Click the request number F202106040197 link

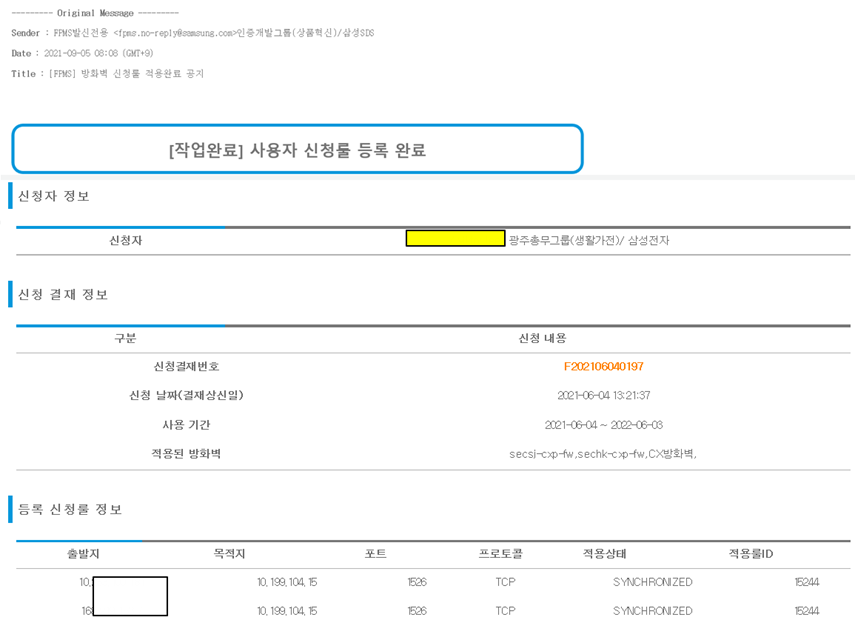604,366
